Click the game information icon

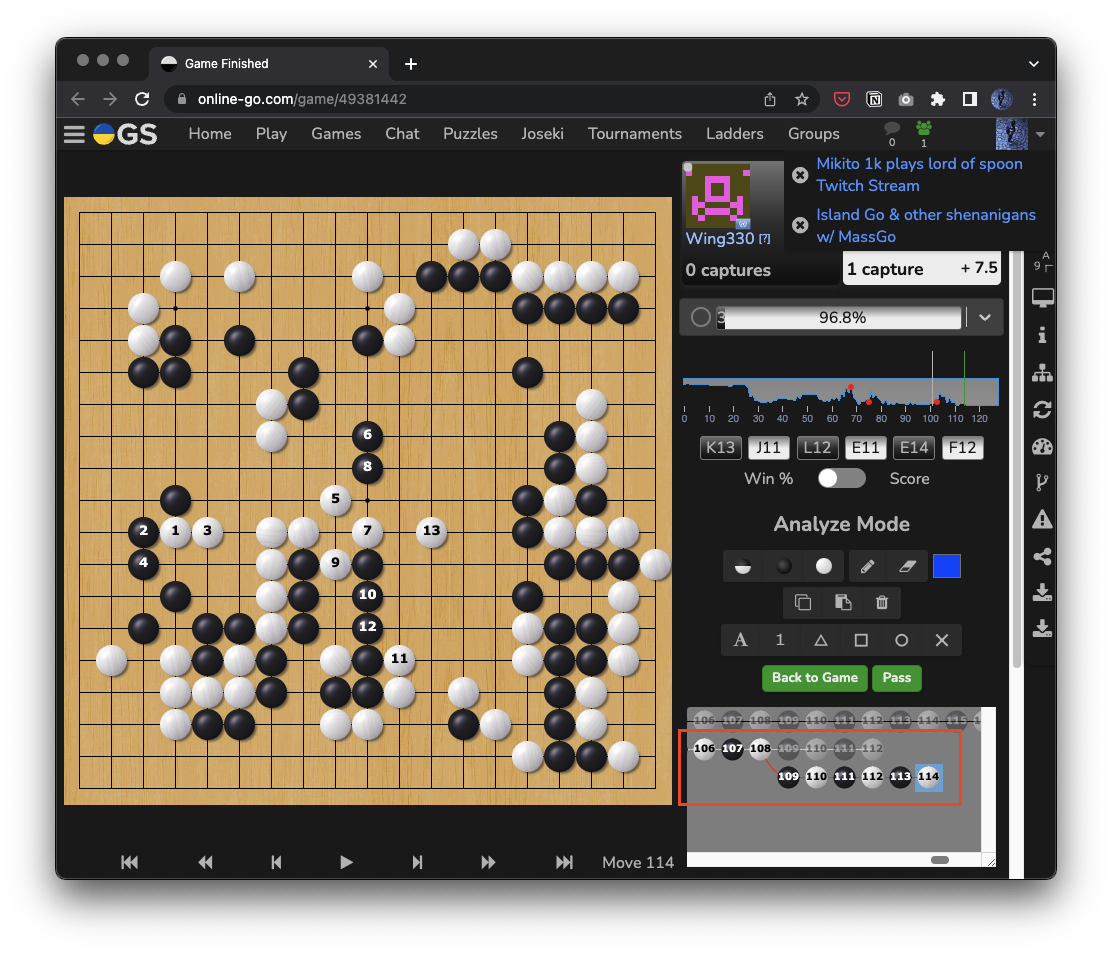[1042, 335]
